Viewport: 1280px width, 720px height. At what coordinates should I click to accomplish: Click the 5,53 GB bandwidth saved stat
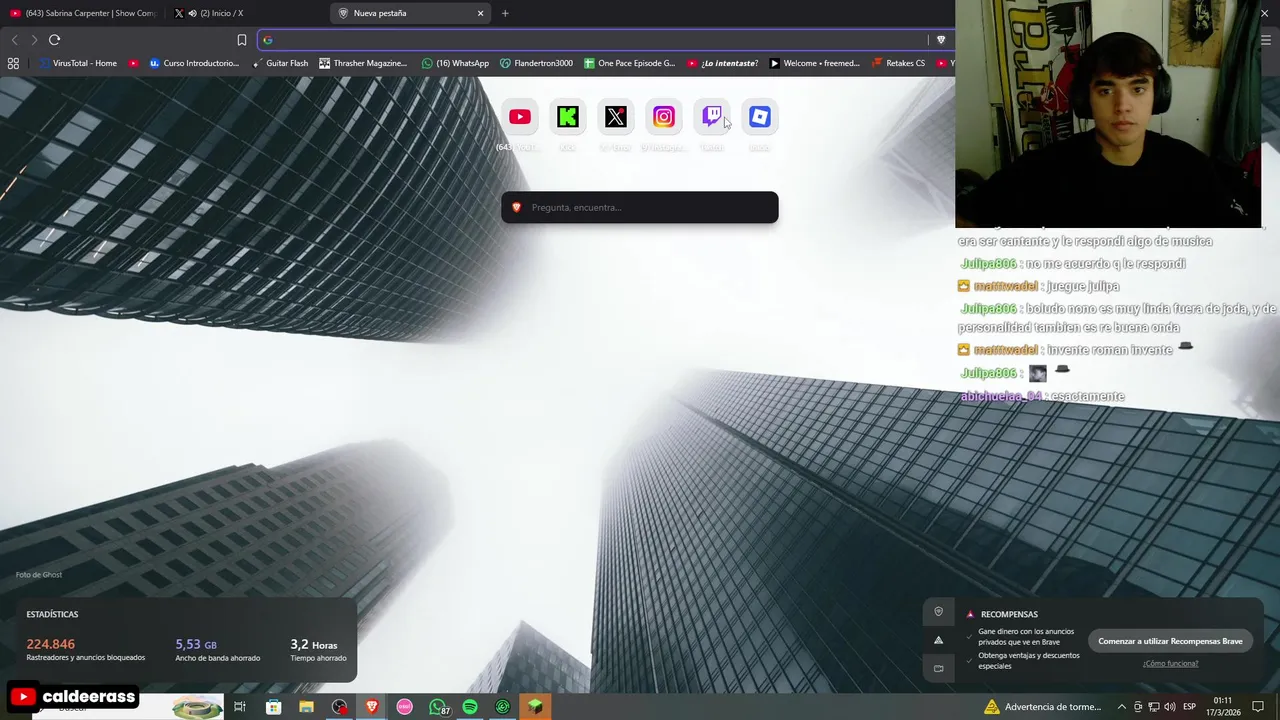217,649
